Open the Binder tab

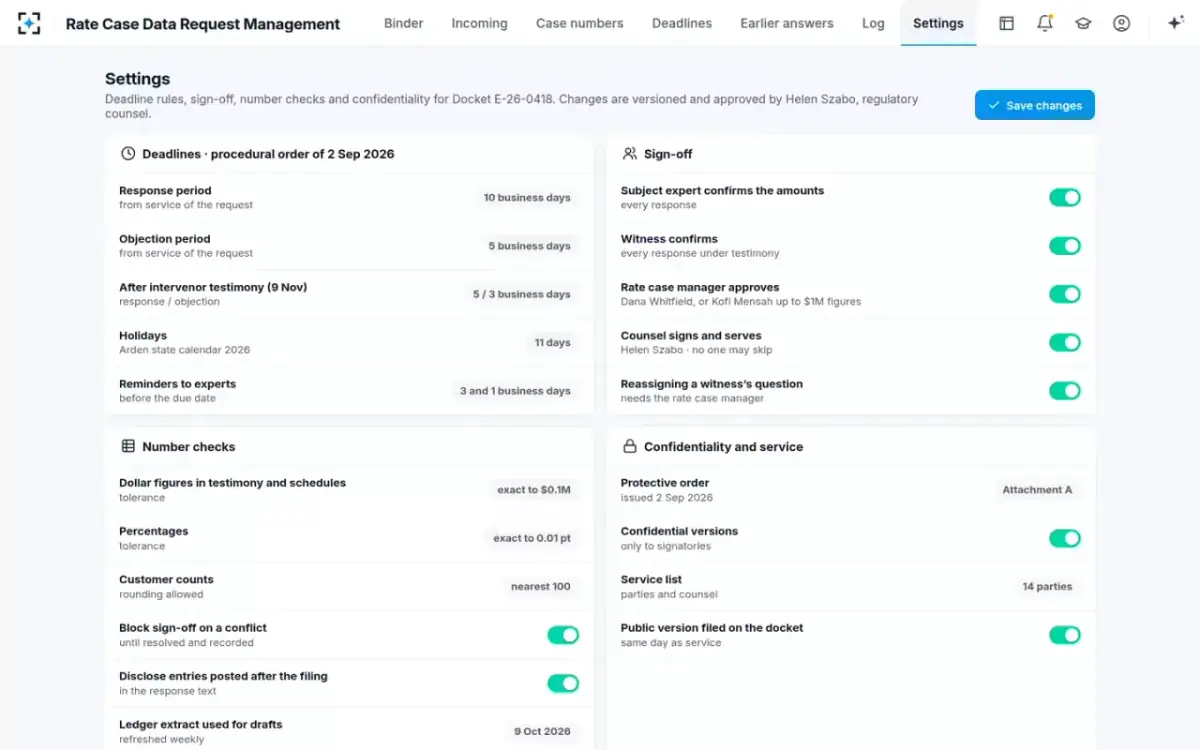404,23
